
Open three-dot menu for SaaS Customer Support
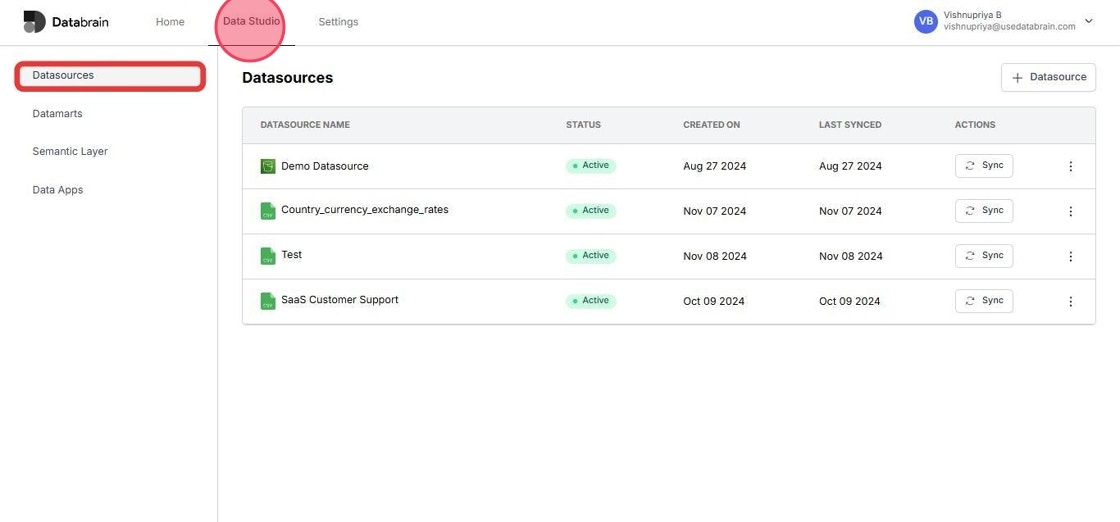click(x=1070, y=301)
